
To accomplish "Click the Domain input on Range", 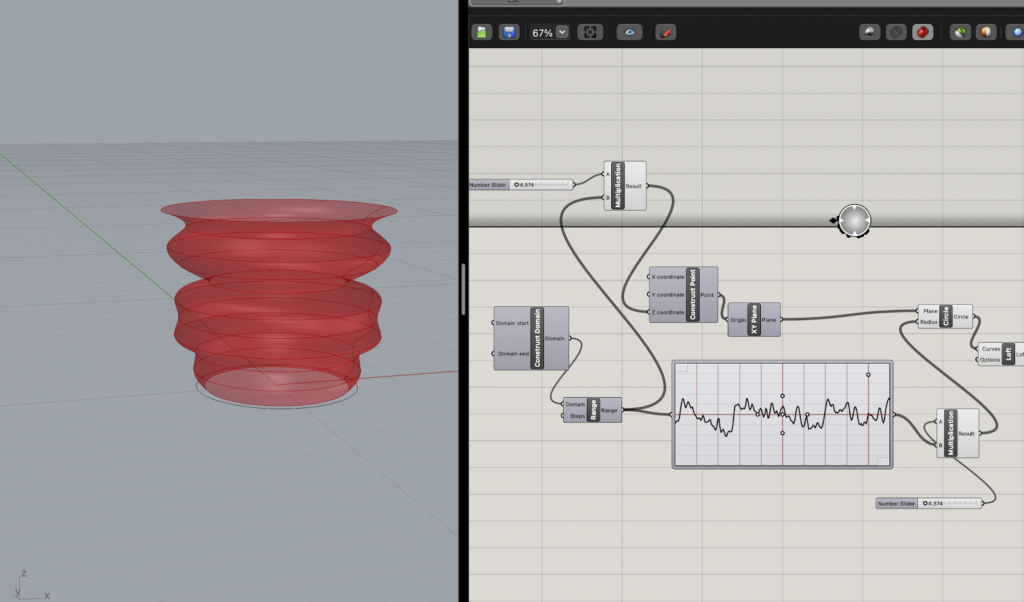I will click(575, 404).
